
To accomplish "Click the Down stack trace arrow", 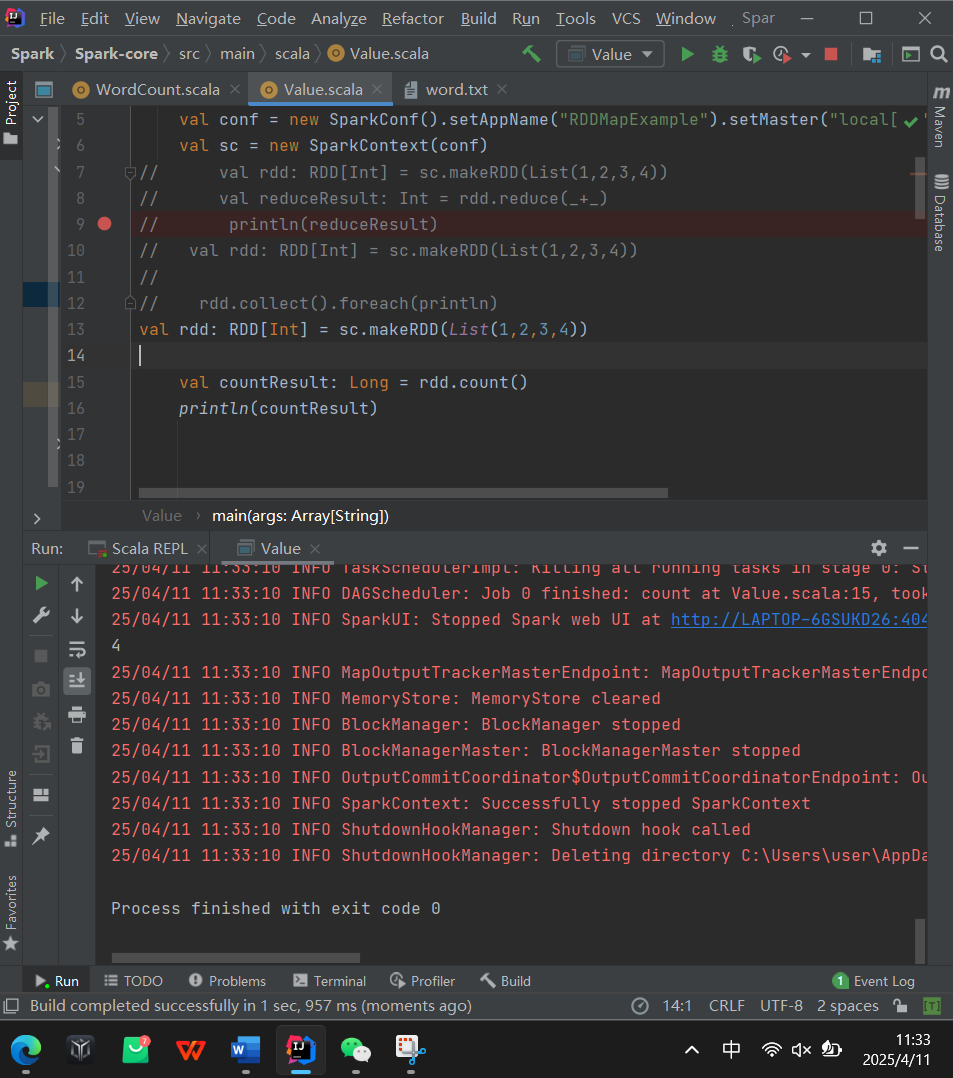I will (77, 615).
